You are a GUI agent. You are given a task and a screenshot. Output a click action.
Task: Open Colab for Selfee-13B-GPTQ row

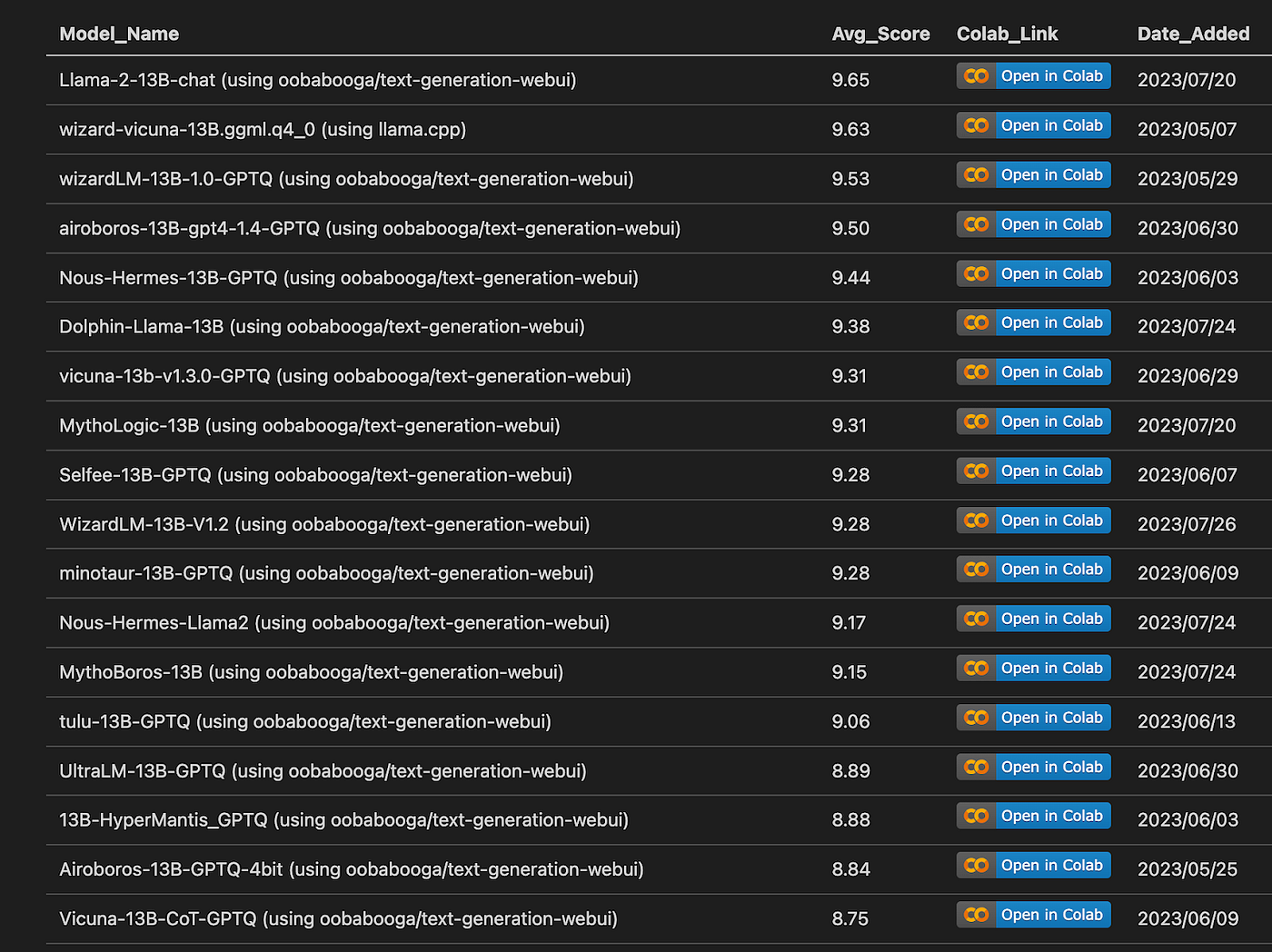(1034, 471)
